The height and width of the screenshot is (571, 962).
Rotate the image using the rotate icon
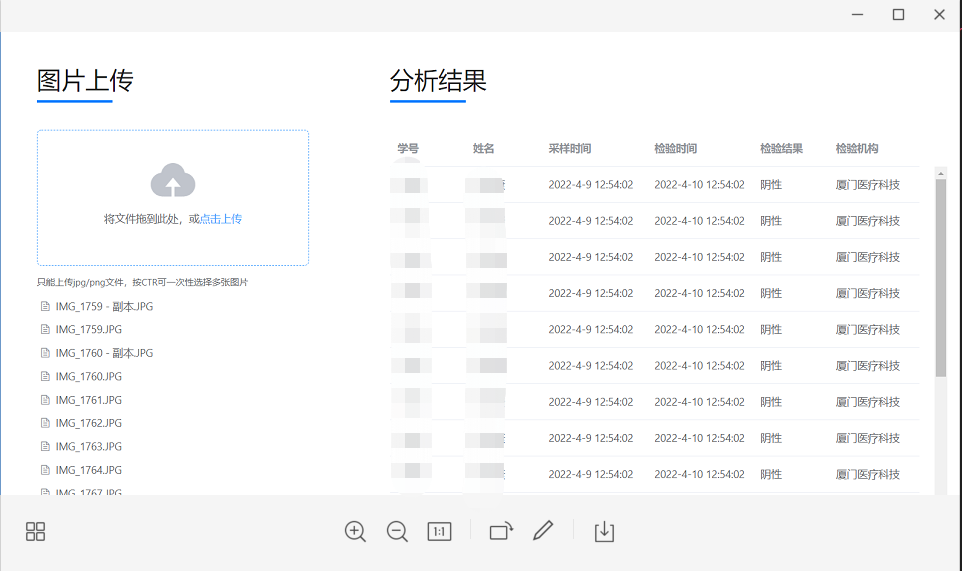(501, 532)
